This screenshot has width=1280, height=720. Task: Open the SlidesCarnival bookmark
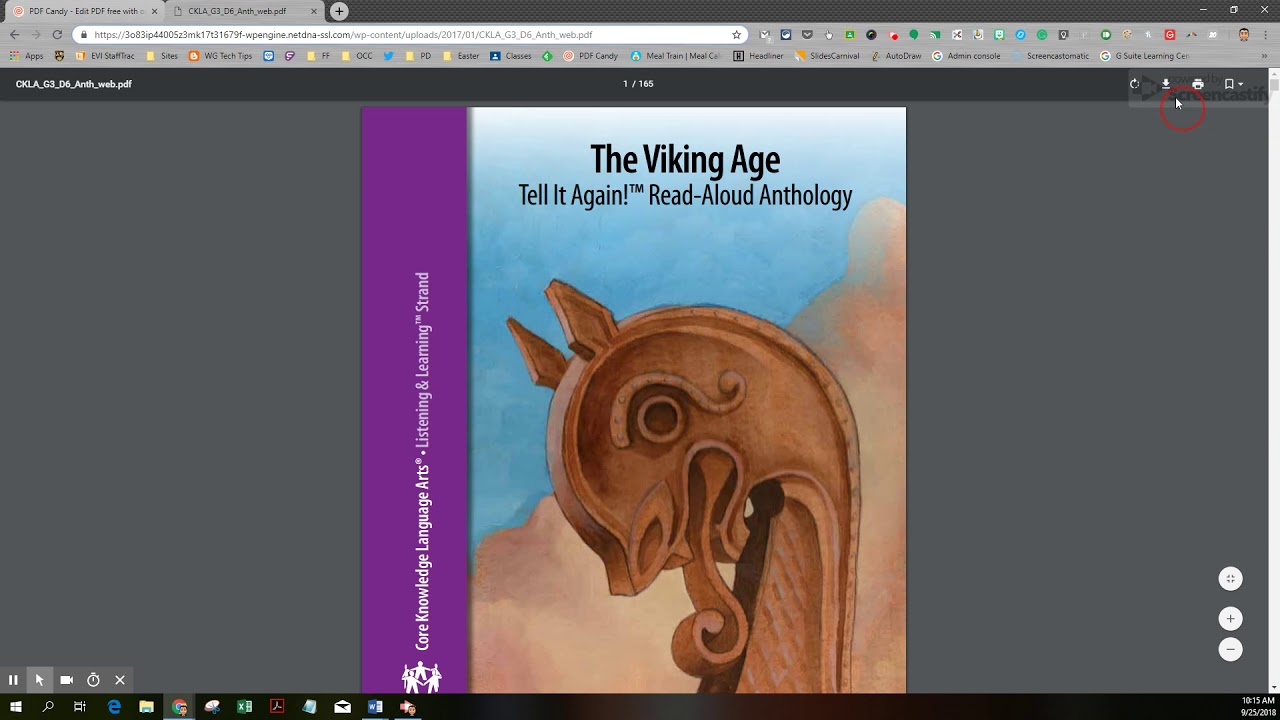(828, 56)
